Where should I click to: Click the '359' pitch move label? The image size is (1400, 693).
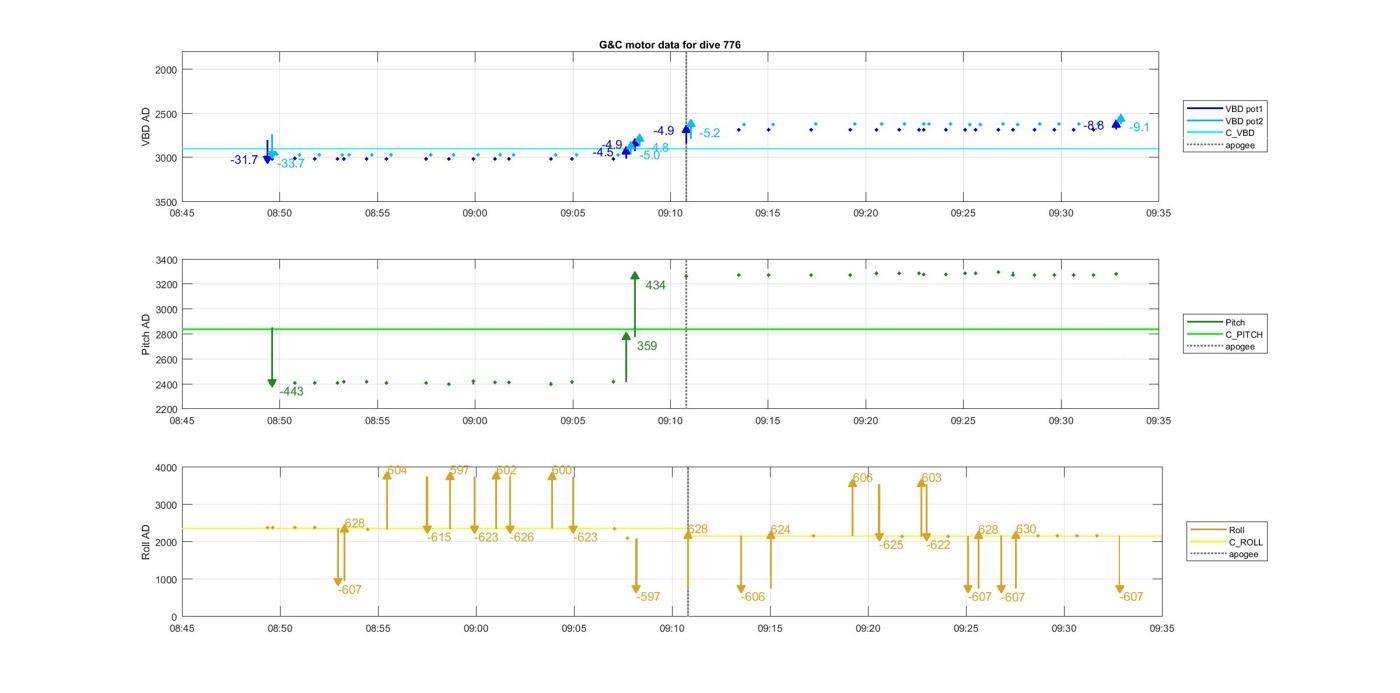pos(647,346)
